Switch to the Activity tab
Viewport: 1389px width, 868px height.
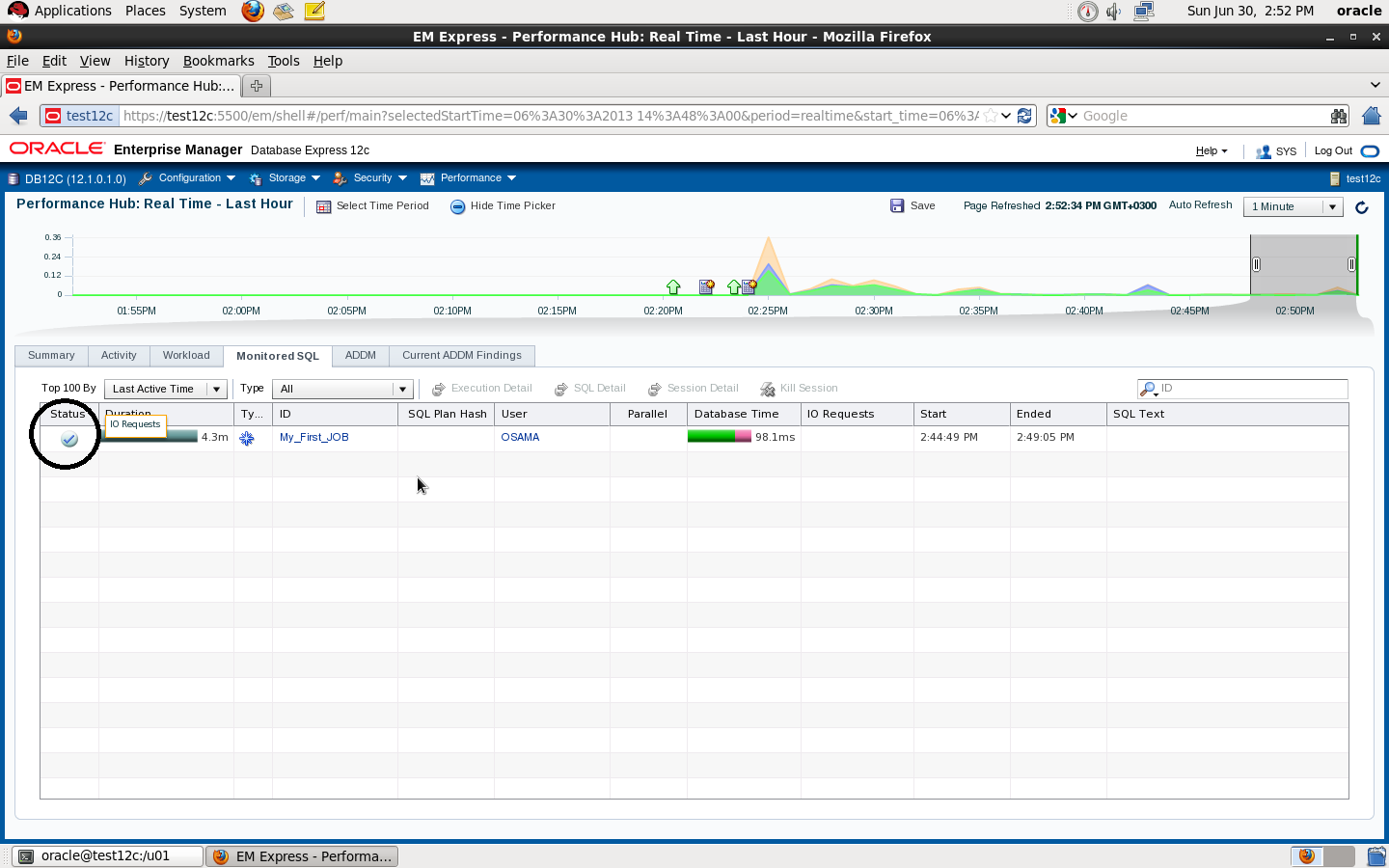pyautogui.click(x=119, y=356)
